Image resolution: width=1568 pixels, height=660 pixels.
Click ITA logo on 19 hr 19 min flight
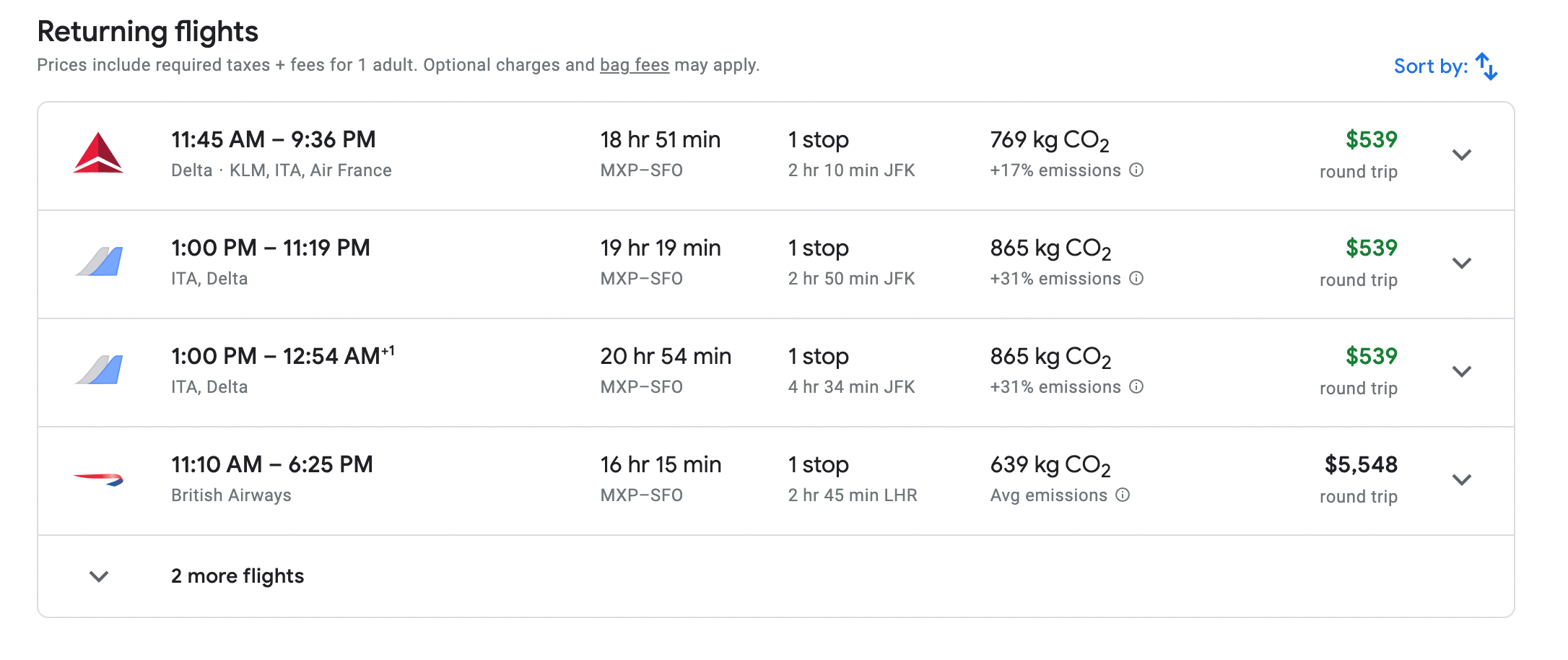click(x=99, y=262)
